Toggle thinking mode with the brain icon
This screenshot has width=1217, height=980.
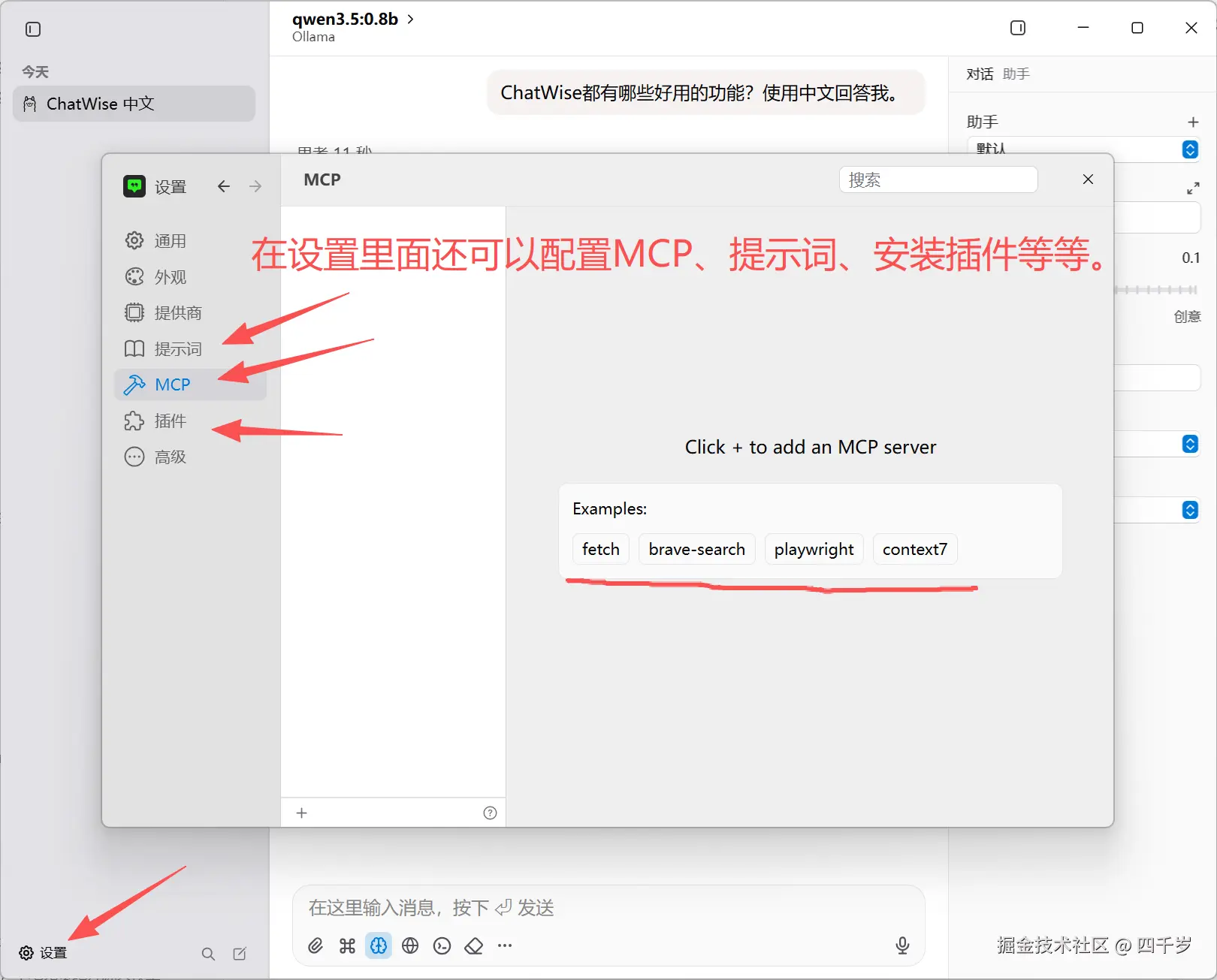tap(379, 945)
